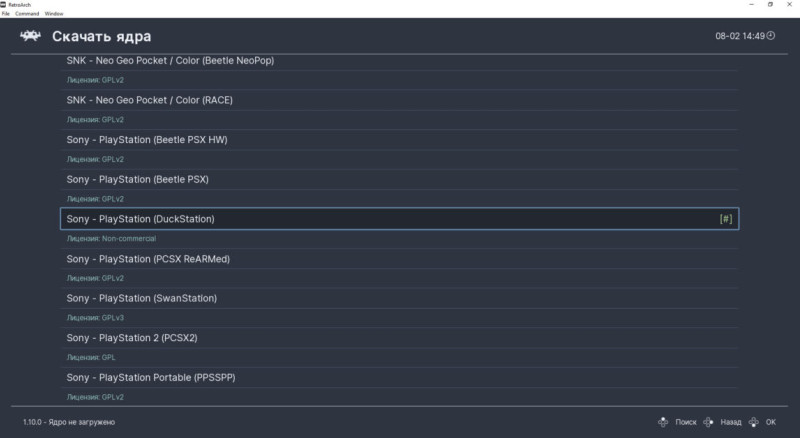Screen dimensions: 800x438
Task: Select SNK Neo Geo Pocket (Beetle NeoPop) core
Action: 399,61
